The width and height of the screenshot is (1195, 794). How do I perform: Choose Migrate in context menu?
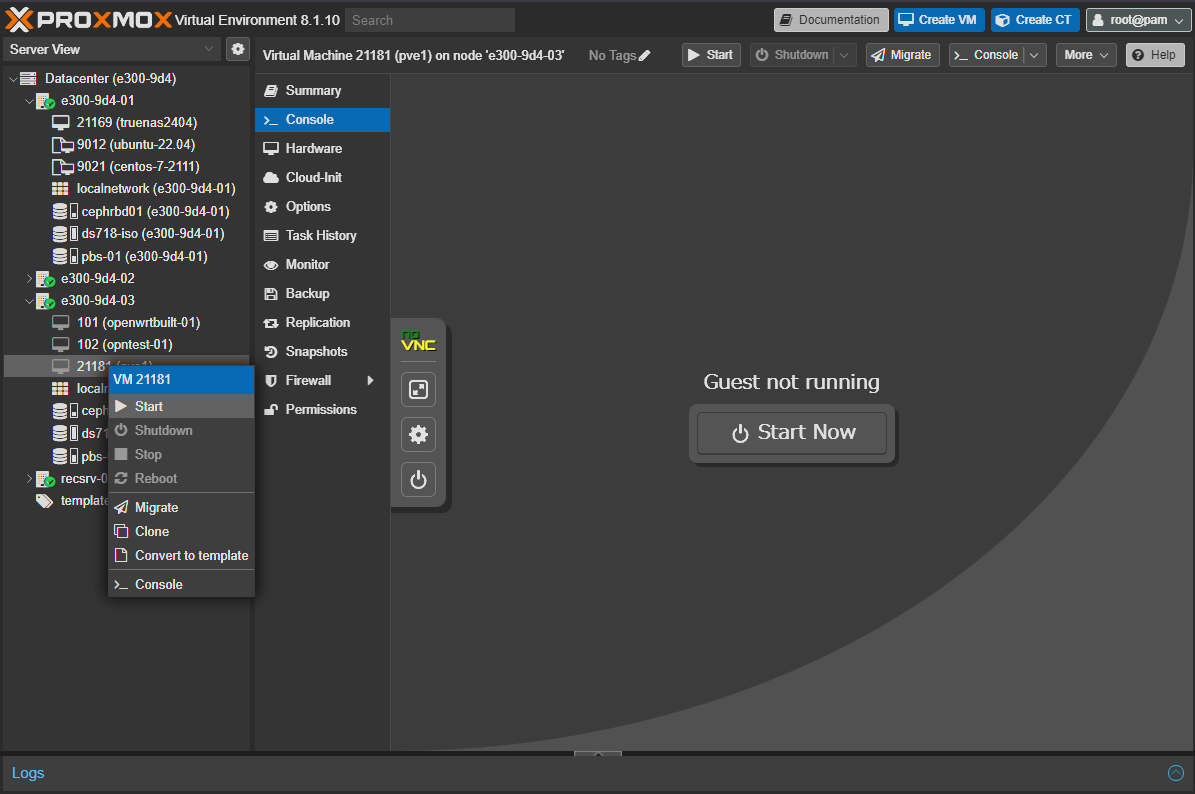pos(181,507)
